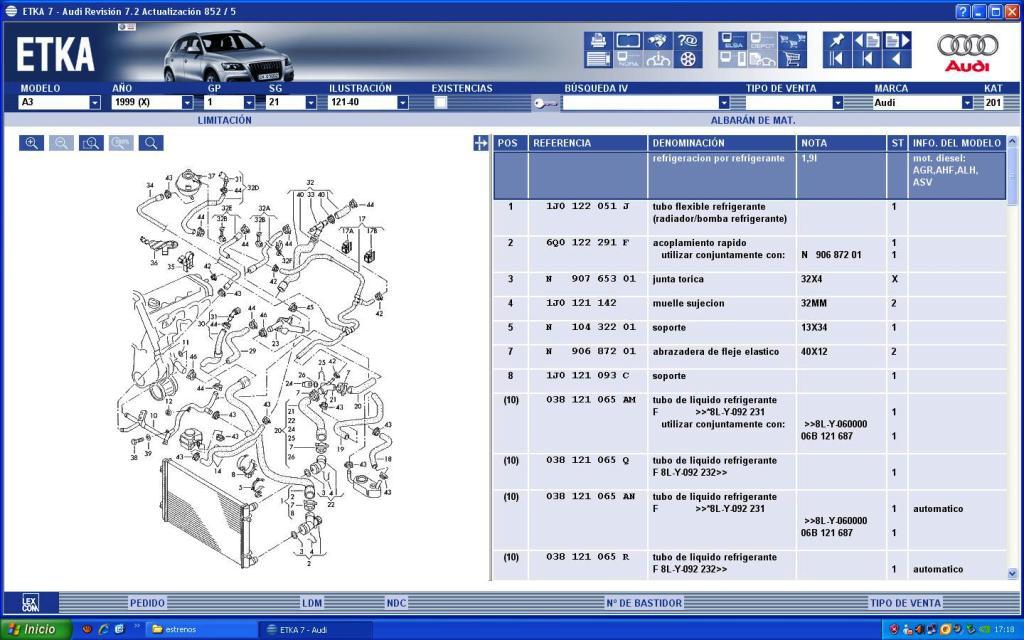Click the printer icon in the toolbar
1024x640 pixels.
click(x=598, y=40)
